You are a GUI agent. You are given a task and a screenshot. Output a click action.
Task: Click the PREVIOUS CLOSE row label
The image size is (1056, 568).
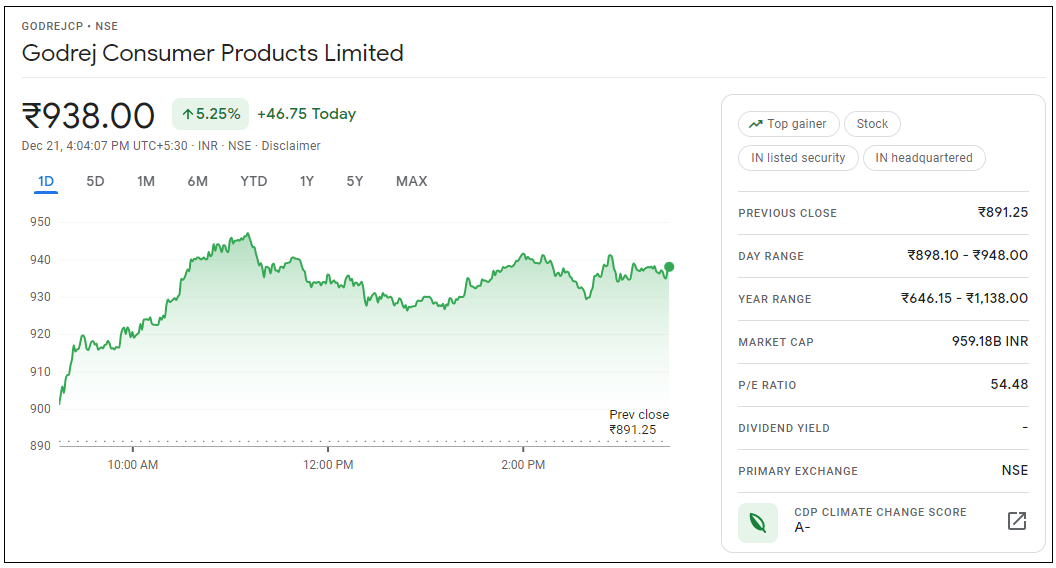click(787, 213)
